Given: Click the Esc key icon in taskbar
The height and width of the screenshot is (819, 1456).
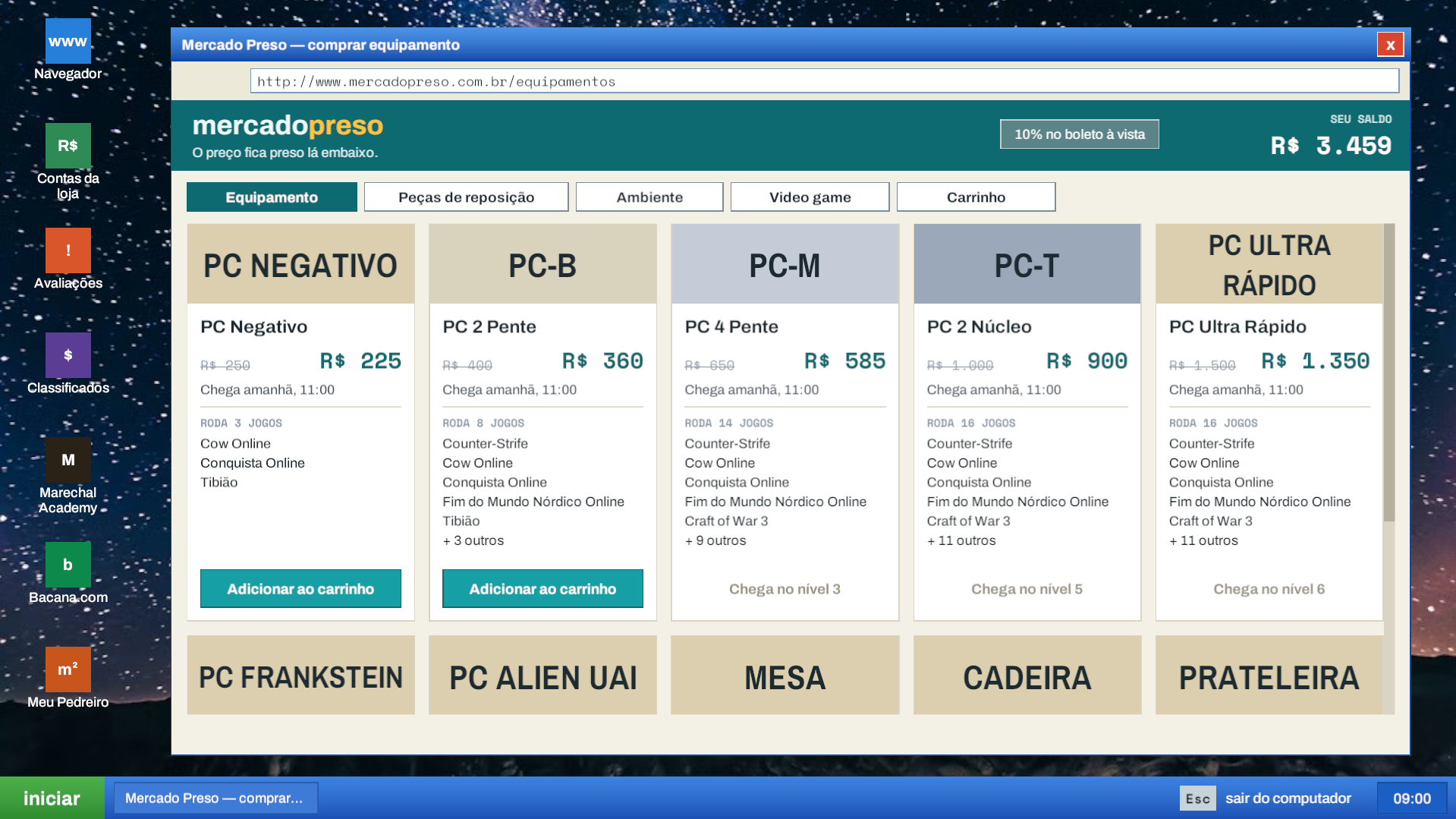Looking at the screenshot, I should (x=1198, y=799).
